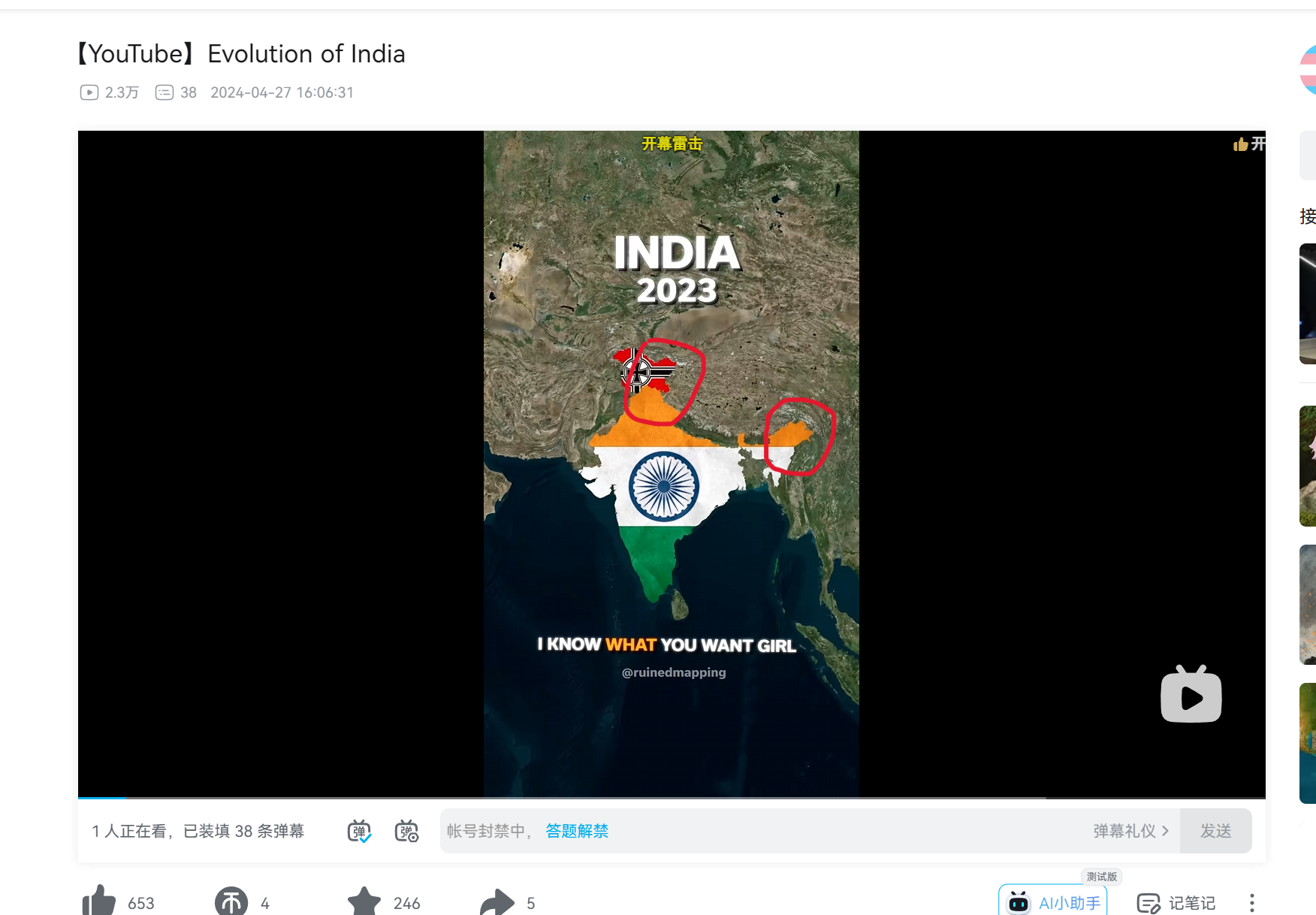The image size is (1316, 915).
Task: Click the 答题解禁 link
Action: click(x=577, y=831)
